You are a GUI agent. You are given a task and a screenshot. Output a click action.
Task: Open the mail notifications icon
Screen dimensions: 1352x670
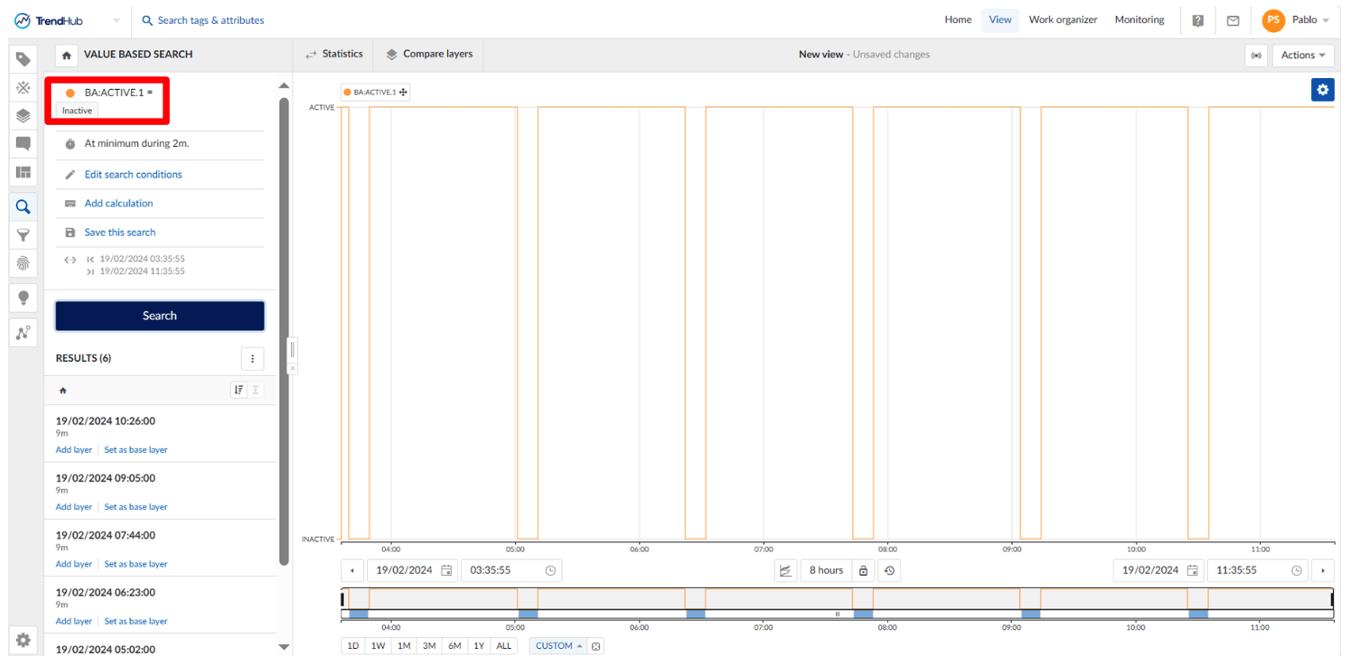[x=1233, y=20]
